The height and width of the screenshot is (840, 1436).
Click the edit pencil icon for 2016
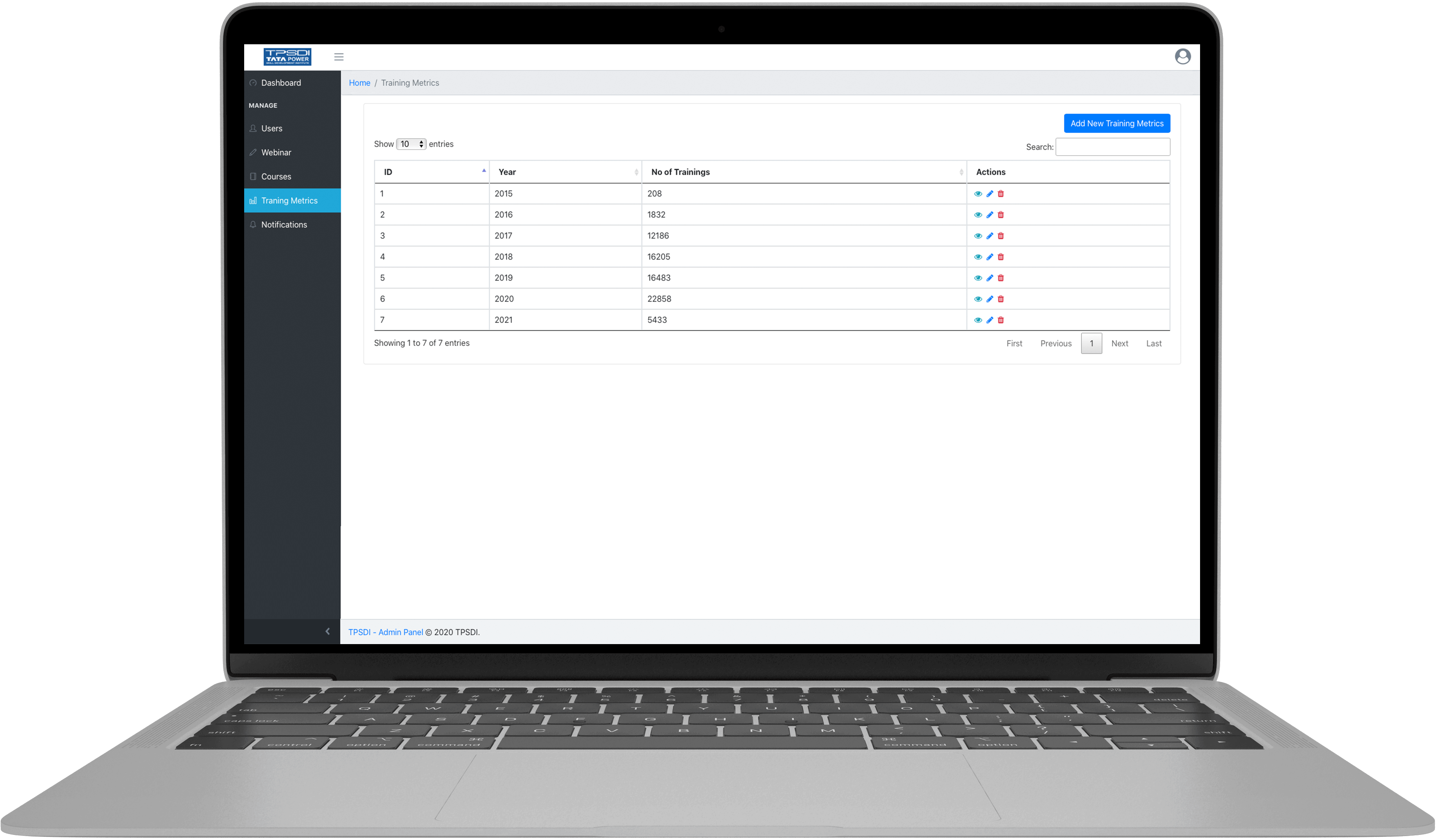(989, 214)
